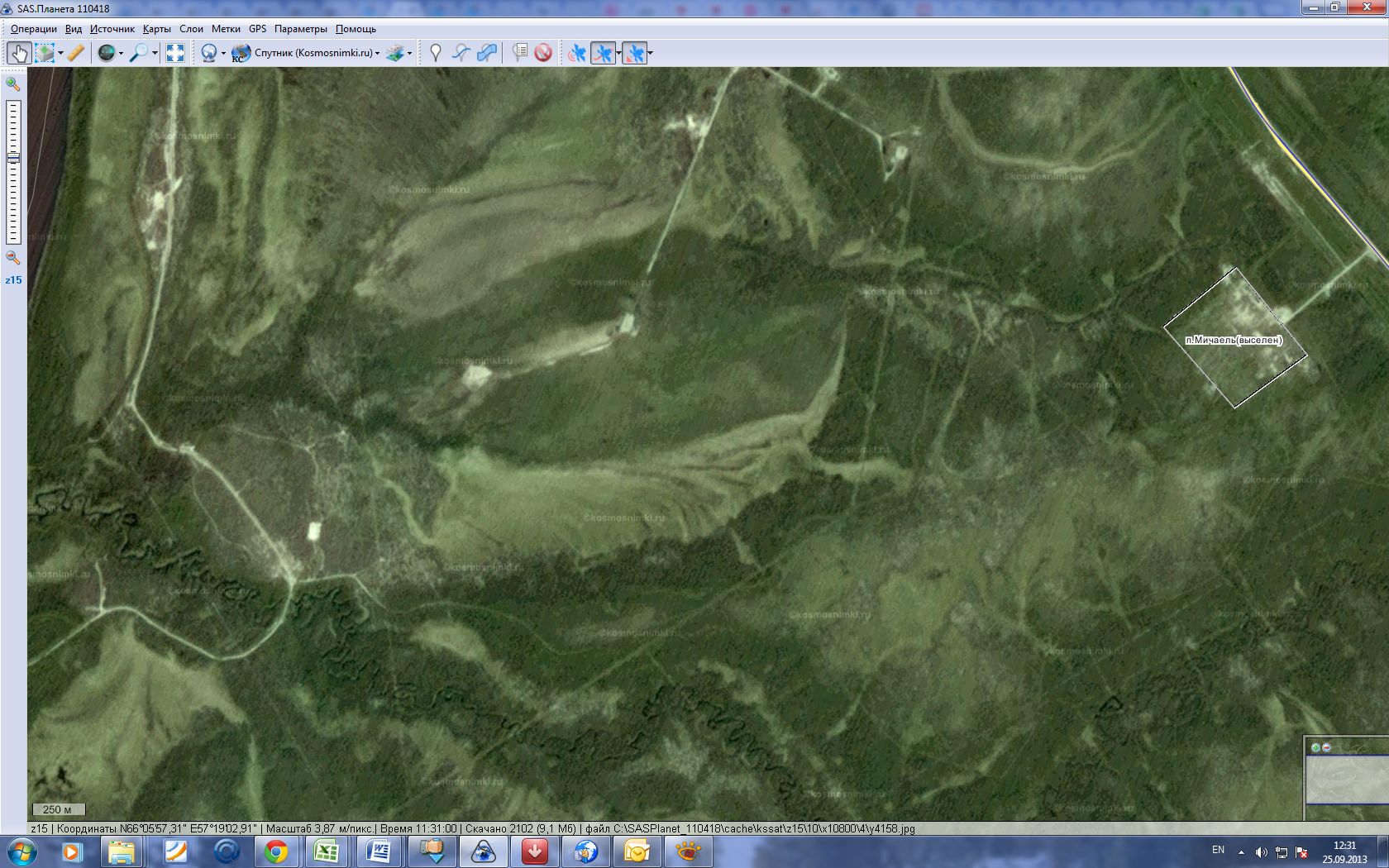Click the zoom level slider handle
Image resolution: width=1389 pixels, height=868 pixels.
click(x=13, y=158)
